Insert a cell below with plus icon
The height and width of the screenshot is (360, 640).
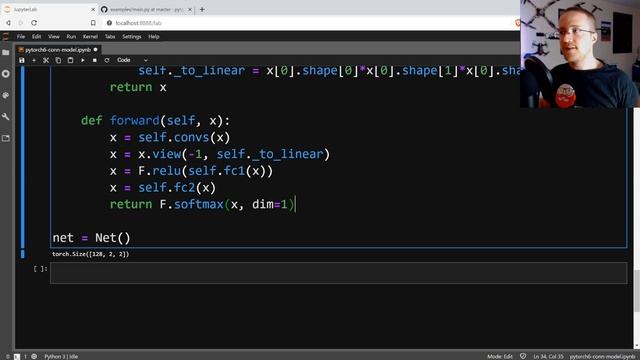coord(34,60)
